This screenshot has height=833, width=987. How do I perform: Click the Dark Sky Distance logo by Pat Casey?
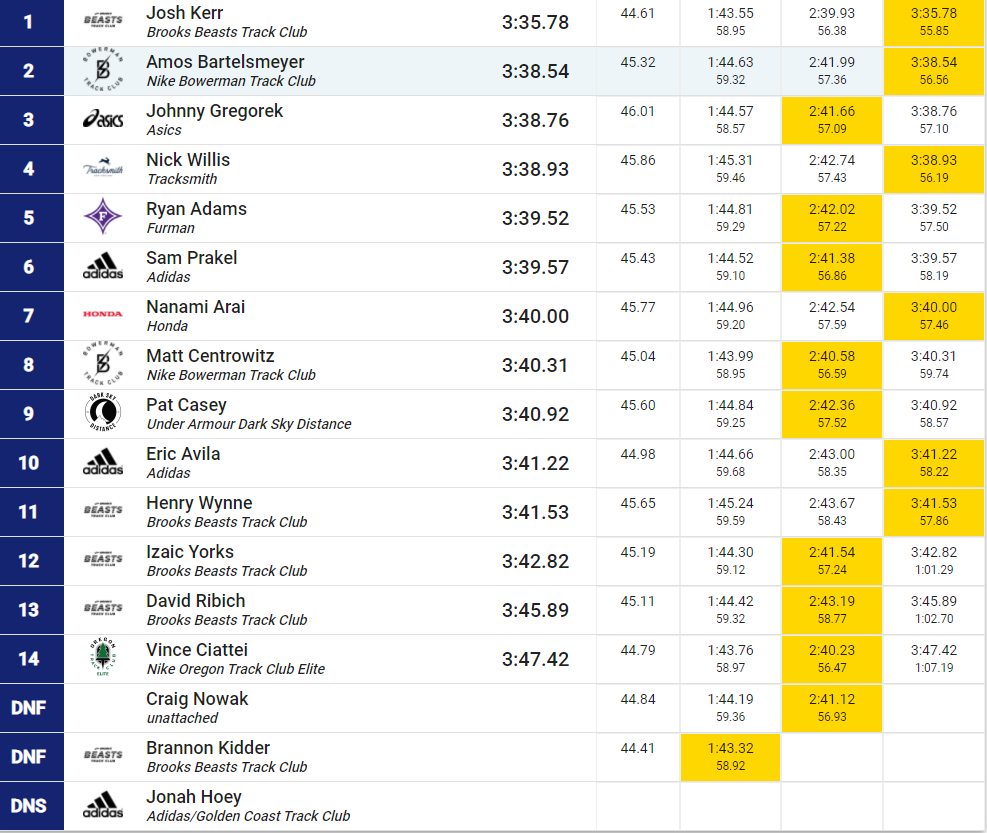pyautogui.click(x=103, y=413)
